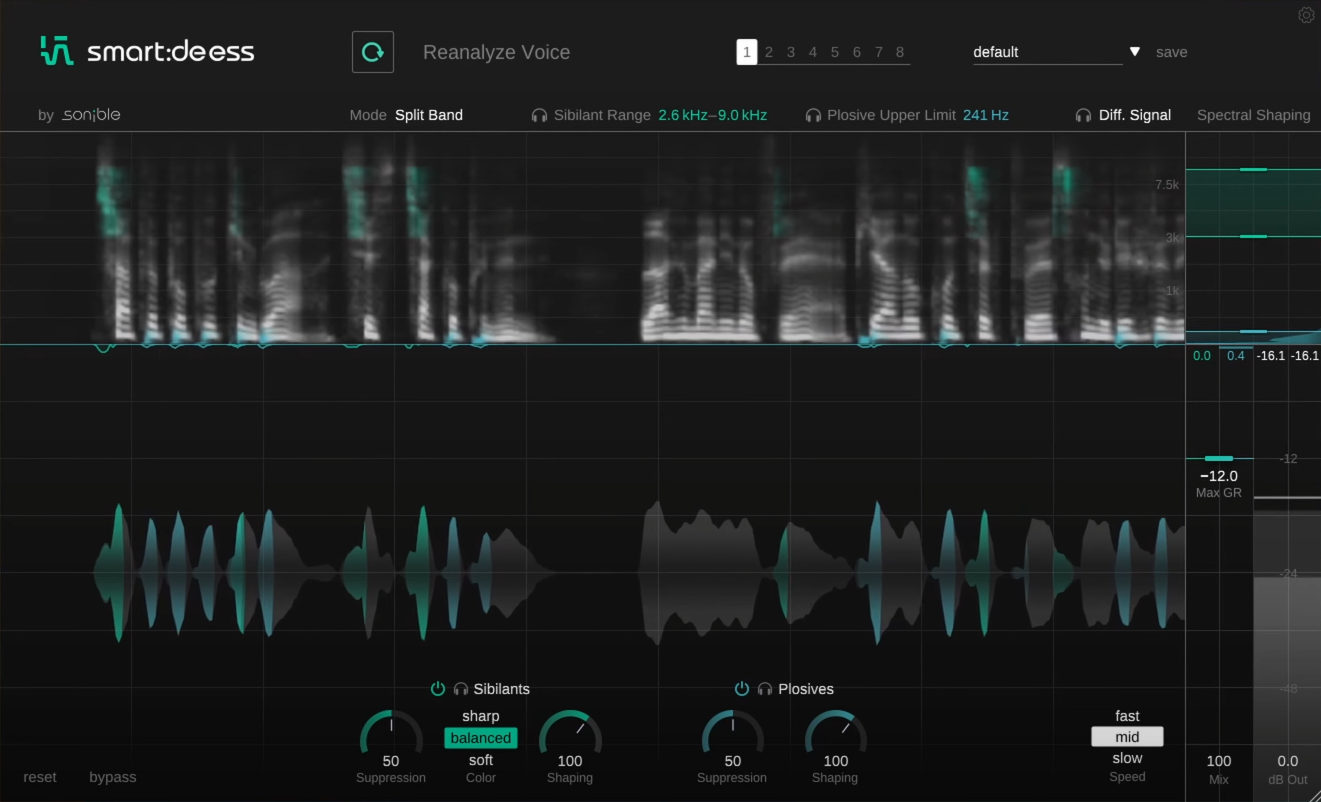This screenshot has width=1321, height=802.
Task: Set Speed to slow
Action: pos(1127,758)
